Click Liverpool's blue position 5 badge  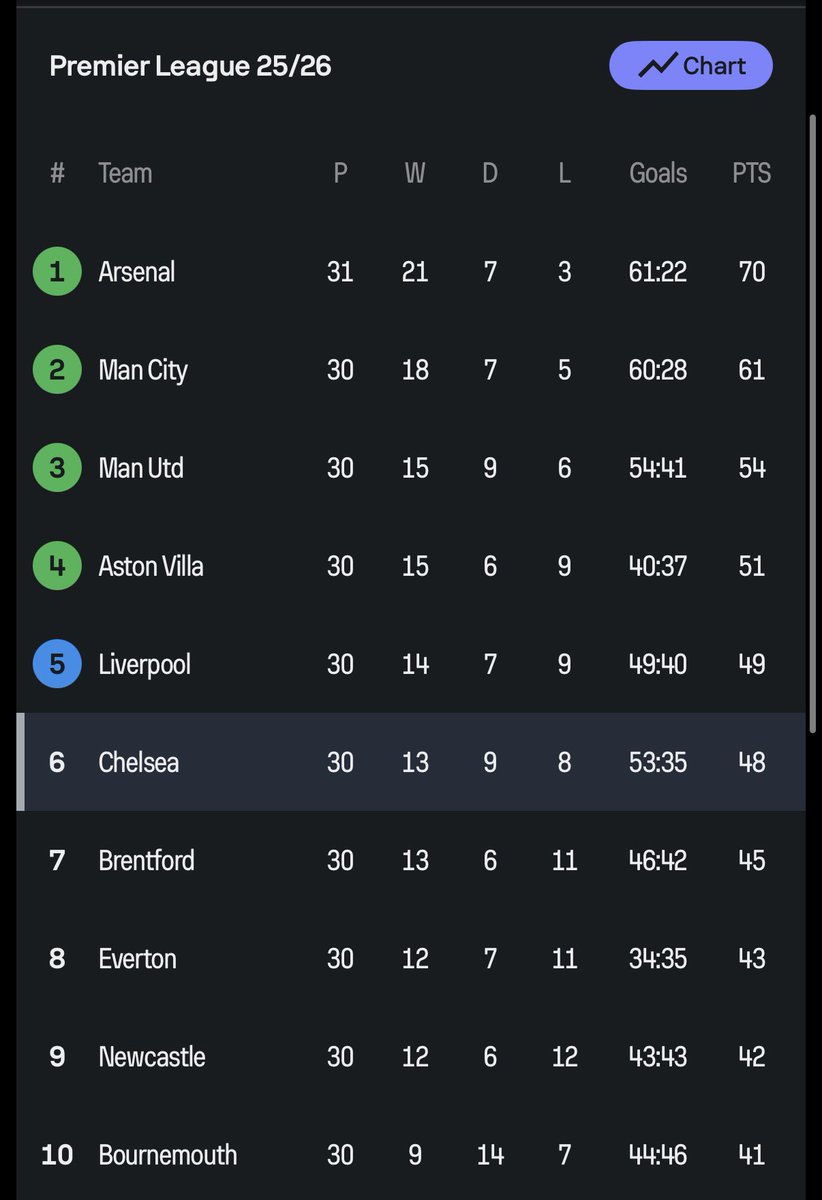[x=57, y=663]
